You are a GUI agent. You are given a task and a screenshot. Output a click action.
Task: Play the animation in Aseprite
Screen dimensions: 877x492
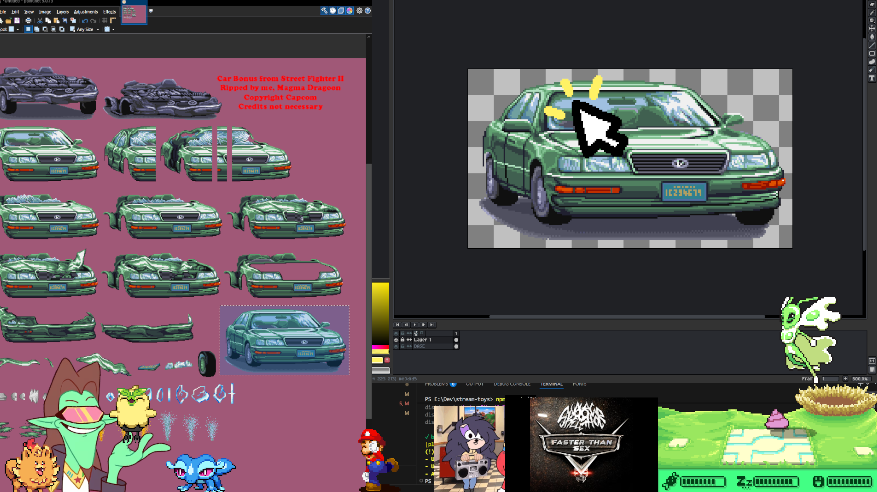[415, 325]
